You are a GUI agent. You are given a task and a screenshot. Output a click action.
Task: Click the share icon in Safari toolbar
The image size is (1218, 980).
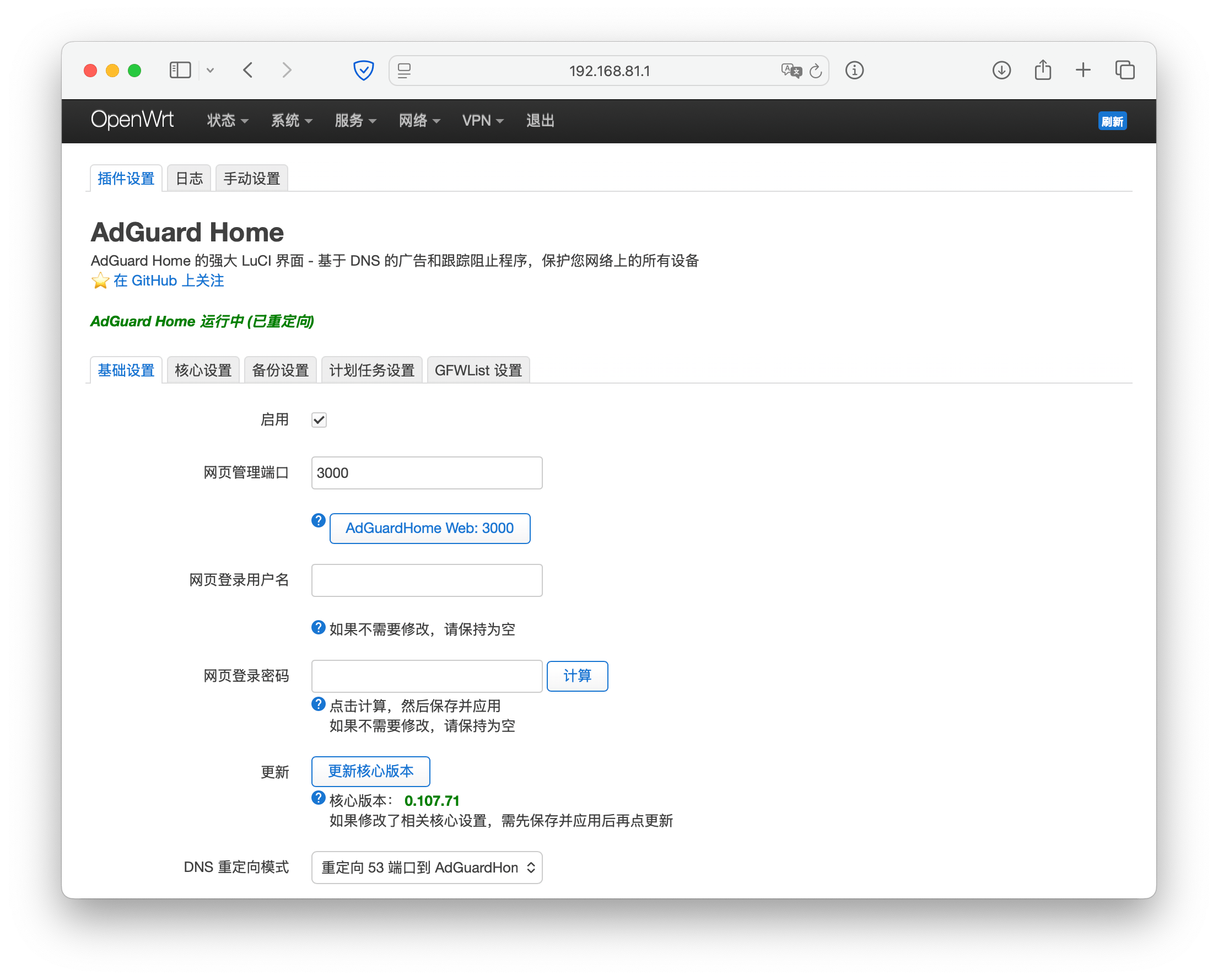click(x=1042, y=70)
